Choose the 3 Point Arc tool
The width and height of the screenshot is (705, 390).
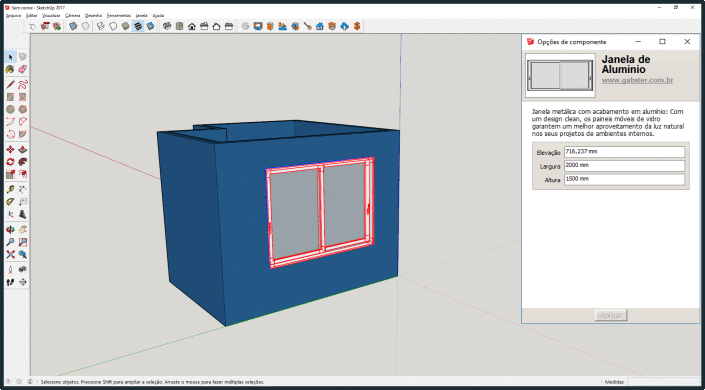click(10, 134)
